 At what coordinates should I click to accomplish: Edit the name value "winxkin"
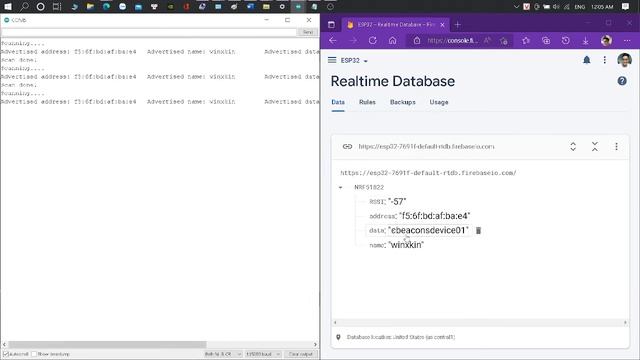pos(406,245)
